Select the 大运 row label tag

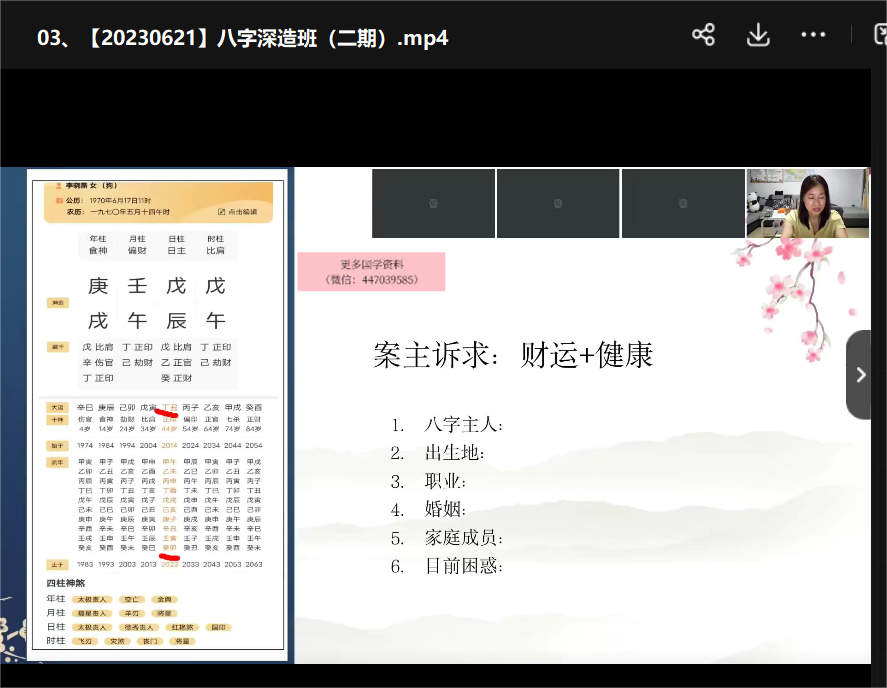tap(57, 408)
